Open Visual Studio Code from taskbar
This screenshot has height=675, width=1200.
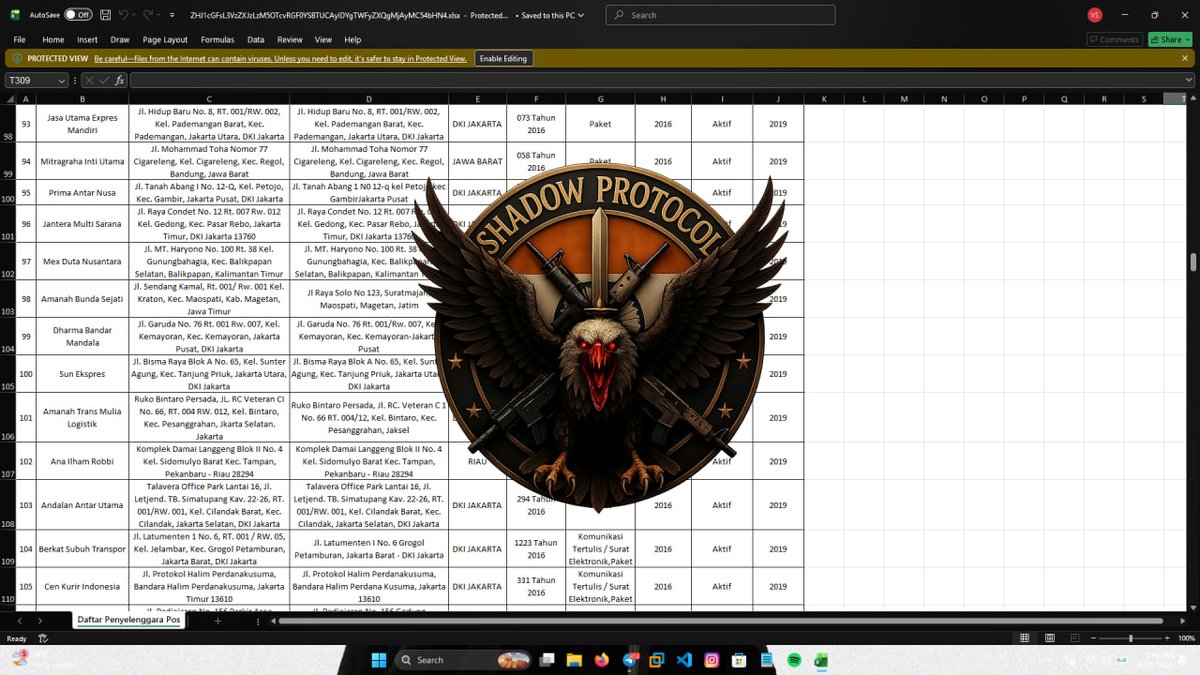(x=684, y=660)
